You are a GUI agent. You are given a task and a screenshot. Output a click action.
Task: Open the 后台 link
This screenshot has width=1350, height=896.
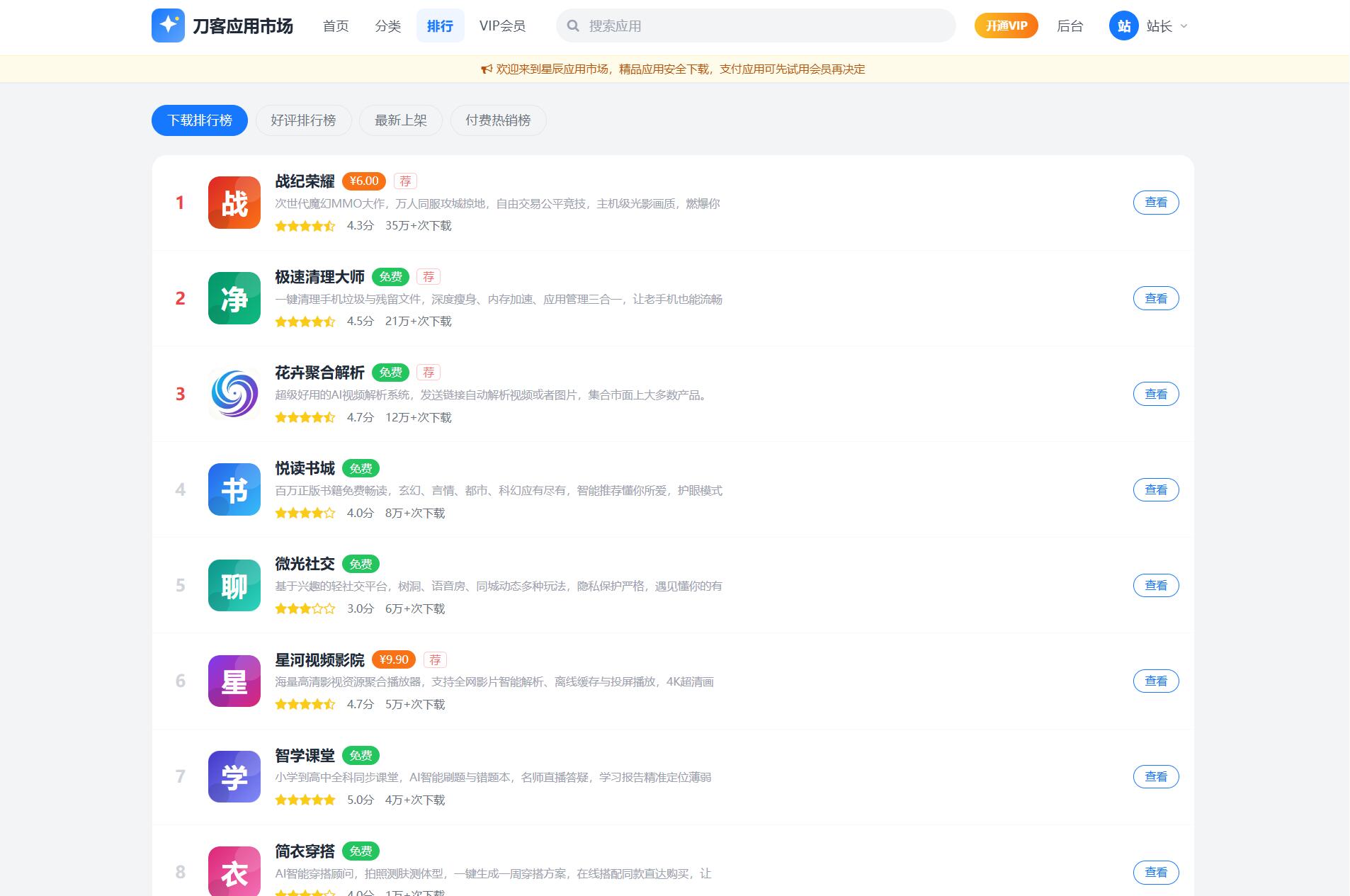1070,26
